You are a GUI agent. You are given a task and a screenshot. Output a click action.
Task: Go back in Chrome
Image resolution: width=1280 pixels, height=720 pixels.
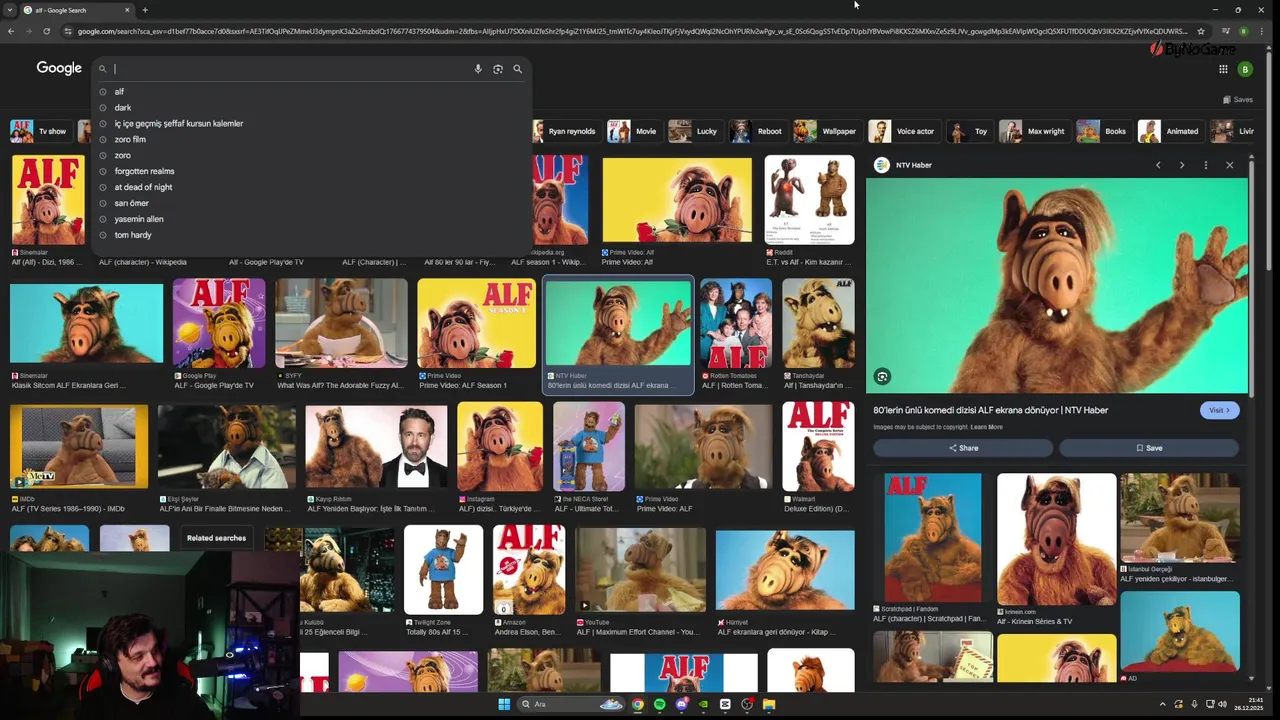coord(11,31)
